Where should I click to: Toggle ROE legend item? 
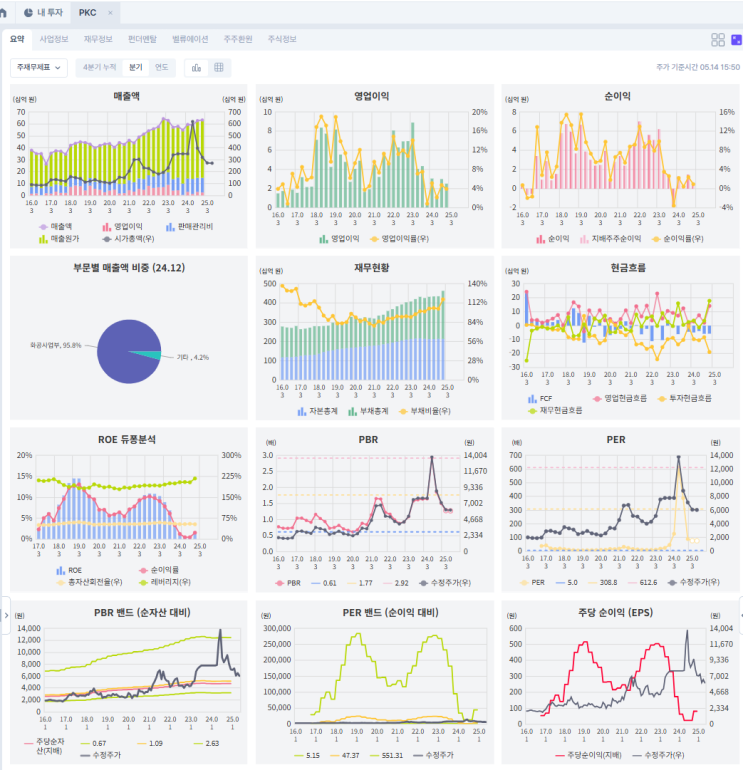[x=69, y=570]
